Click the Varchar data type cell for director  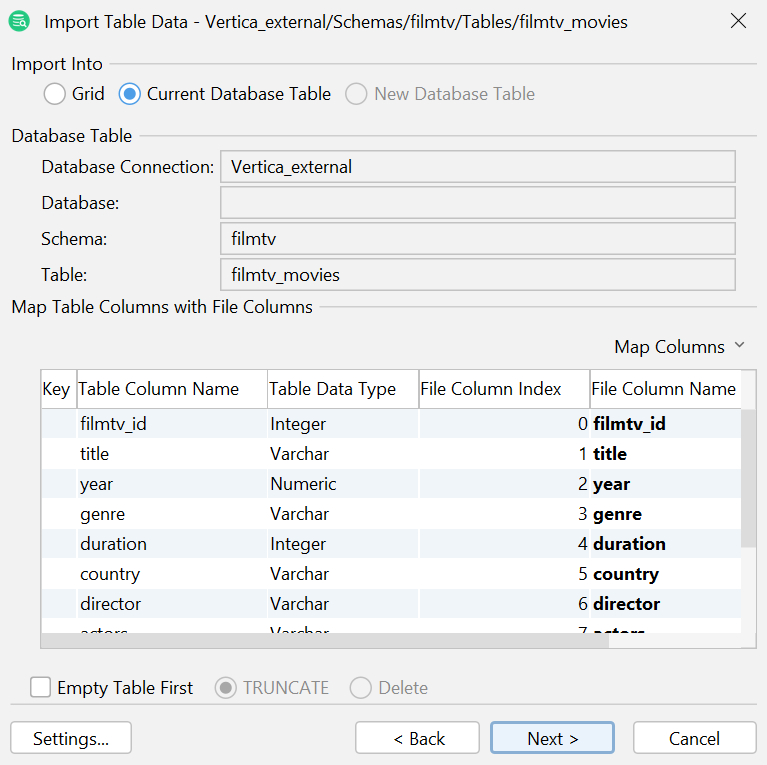point(343,604)
